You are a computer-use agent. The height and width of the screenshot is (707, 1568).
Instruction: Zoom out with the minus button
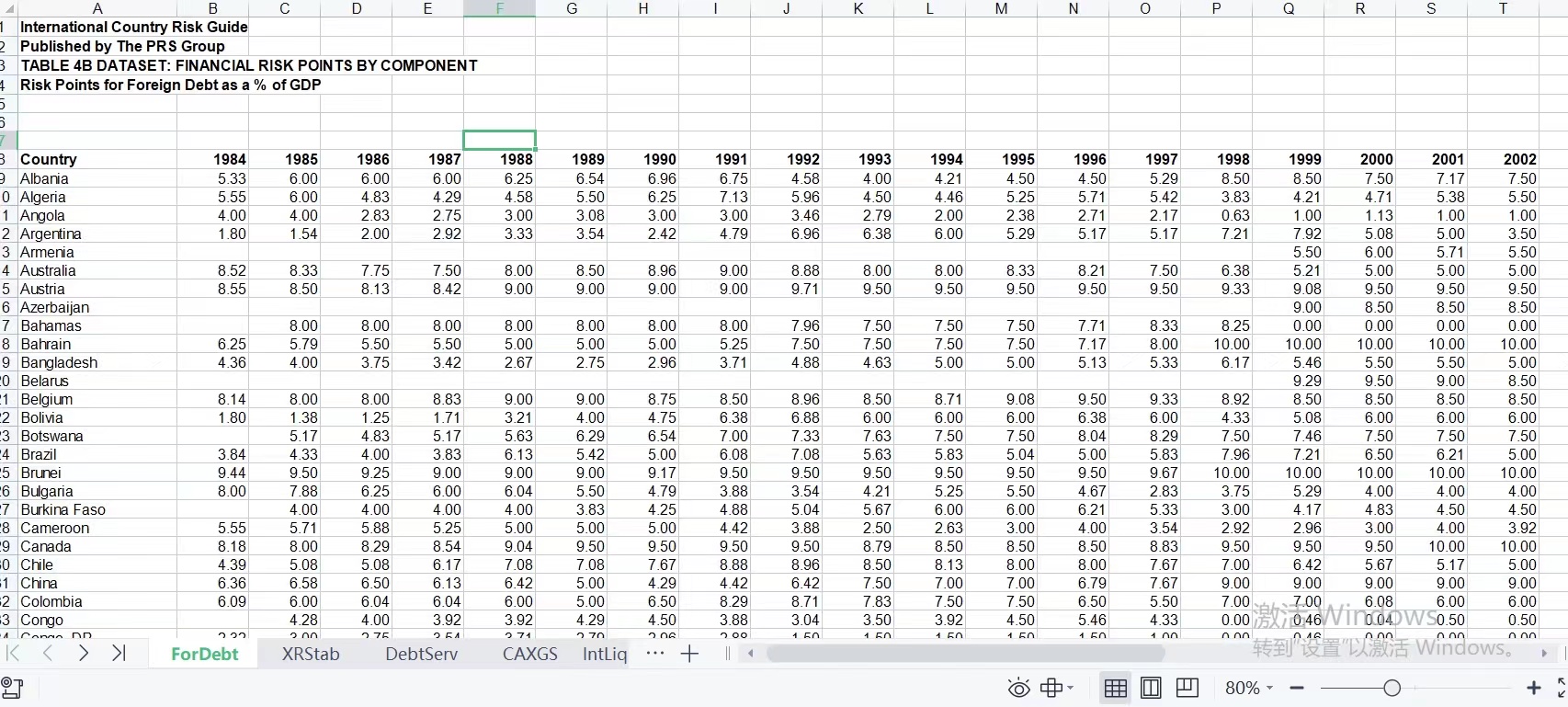click(x=1297, y=688)
